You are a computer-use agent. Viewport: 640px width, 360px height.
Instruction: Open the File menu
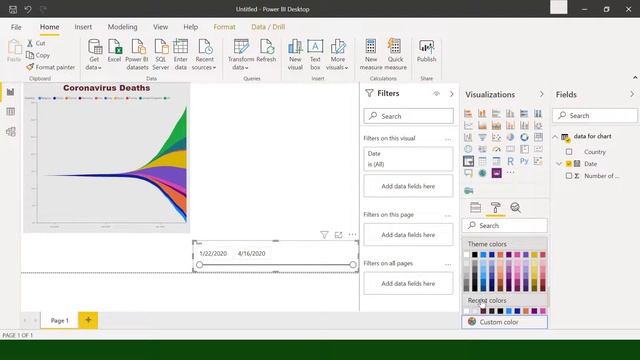pyautogui.click(x=16, y=27)
